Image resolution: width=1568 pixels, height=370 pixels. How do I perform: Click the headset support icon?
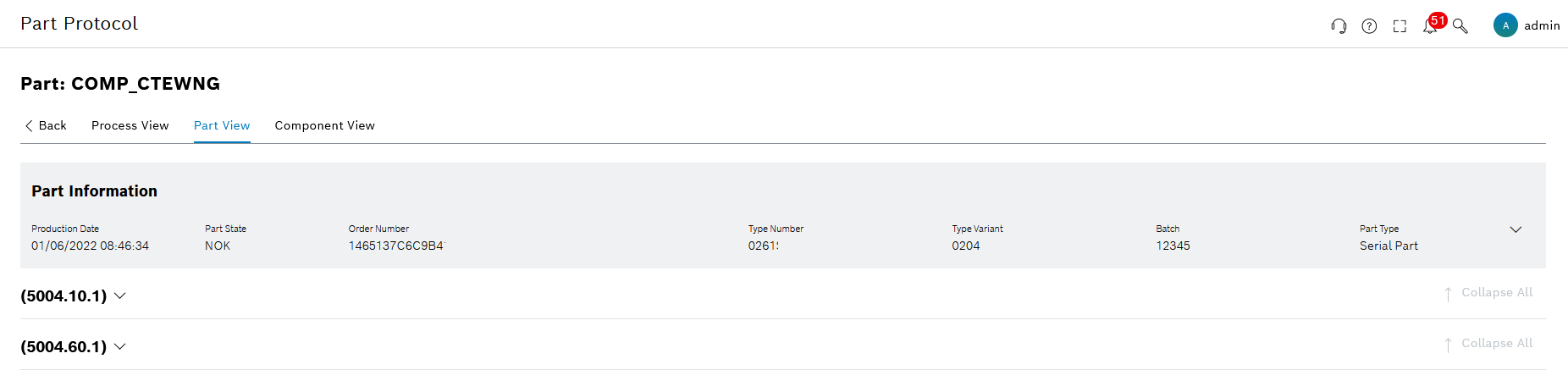pos(1339,26)
